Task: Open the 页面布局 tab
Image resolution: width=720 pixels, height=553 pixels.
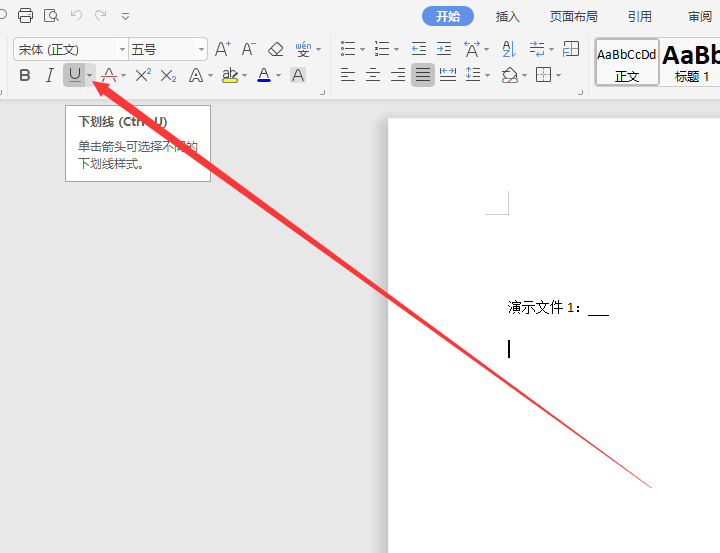Action: (x=574, y=17)
